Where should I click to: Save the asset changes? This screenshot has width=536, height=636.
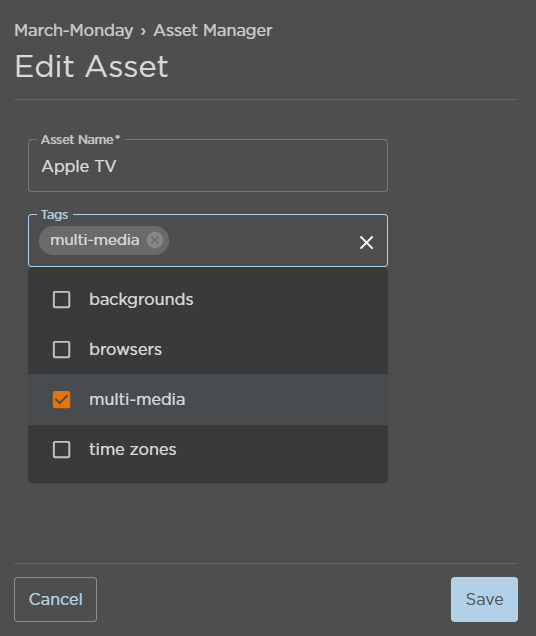click(484, 599)
